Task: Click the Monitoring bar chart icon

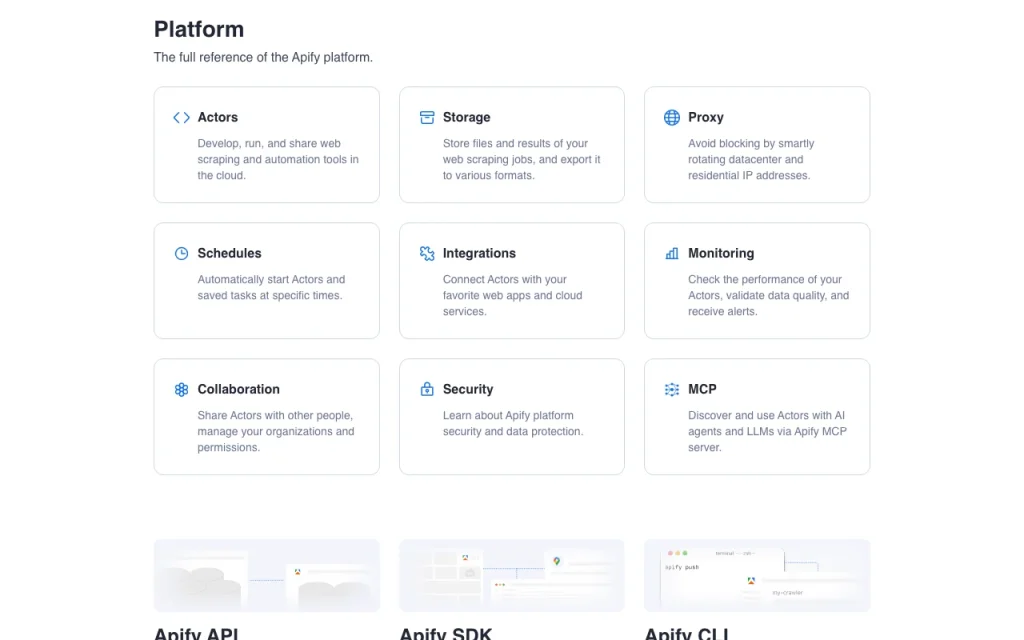Action: [672, 253]
